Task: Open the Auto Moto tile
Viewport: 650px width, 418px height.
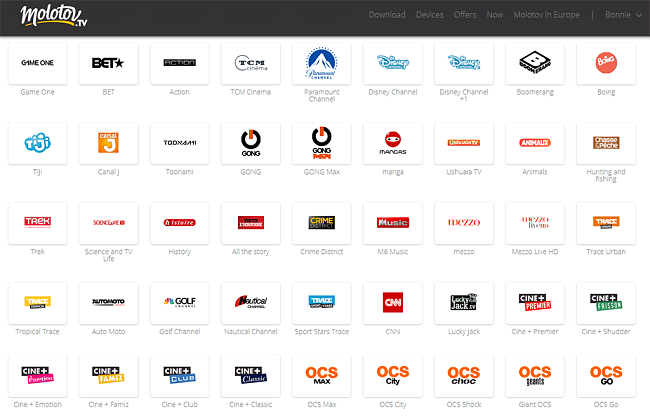Action: point(109,303)
